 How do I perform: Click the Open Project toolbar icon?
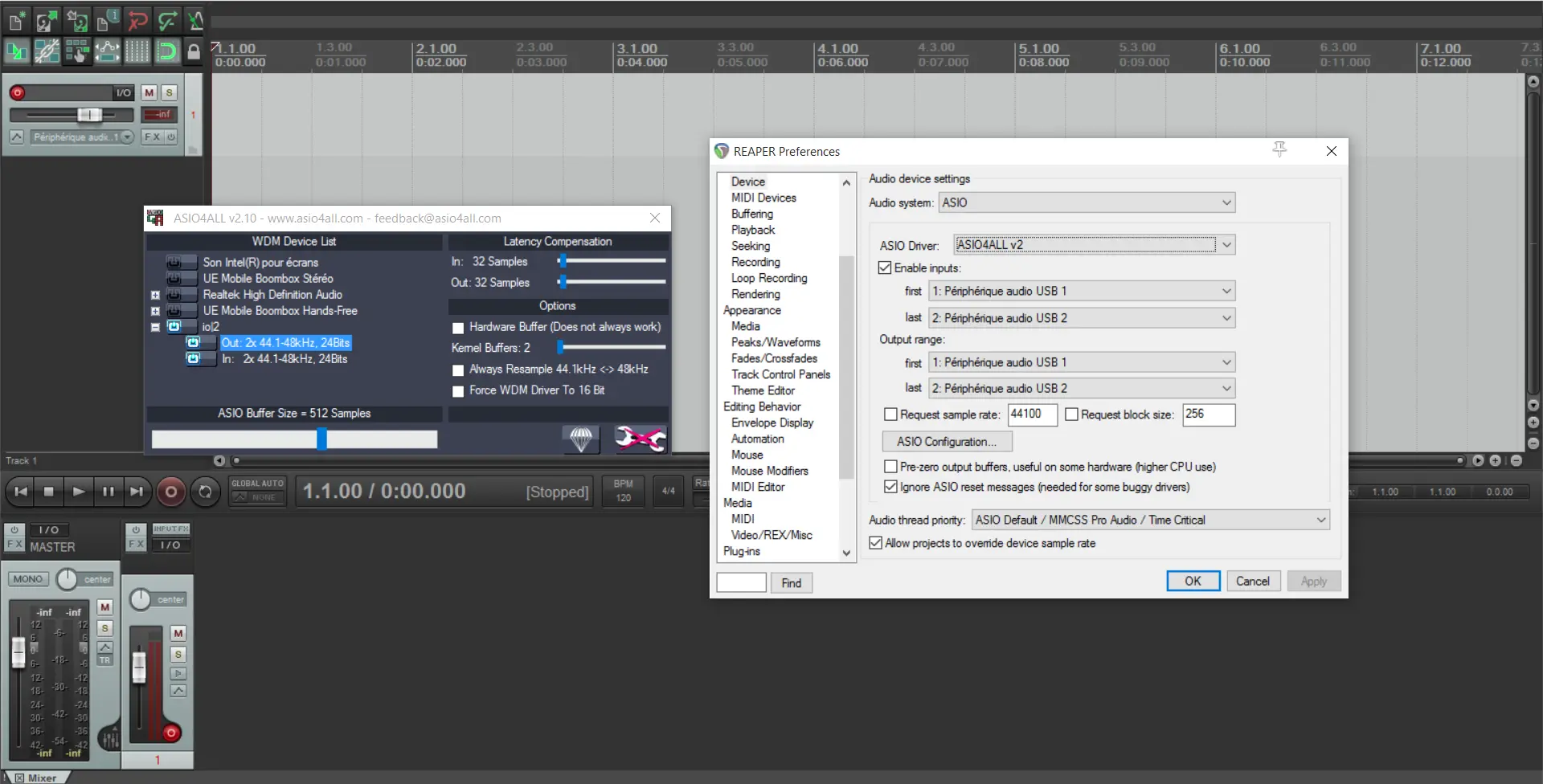47,20
